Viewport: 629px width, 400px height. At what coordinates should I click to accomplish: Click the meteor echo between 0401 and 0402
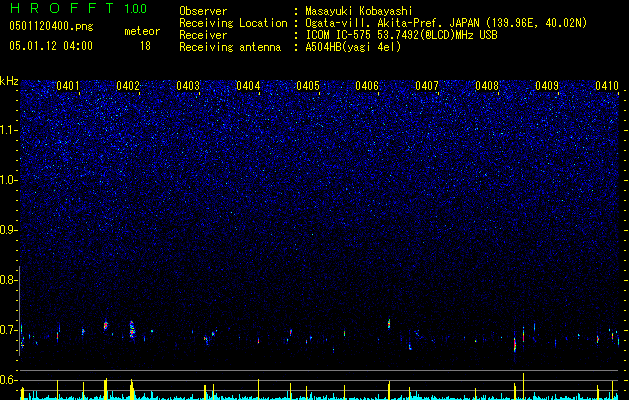[106, 325]
